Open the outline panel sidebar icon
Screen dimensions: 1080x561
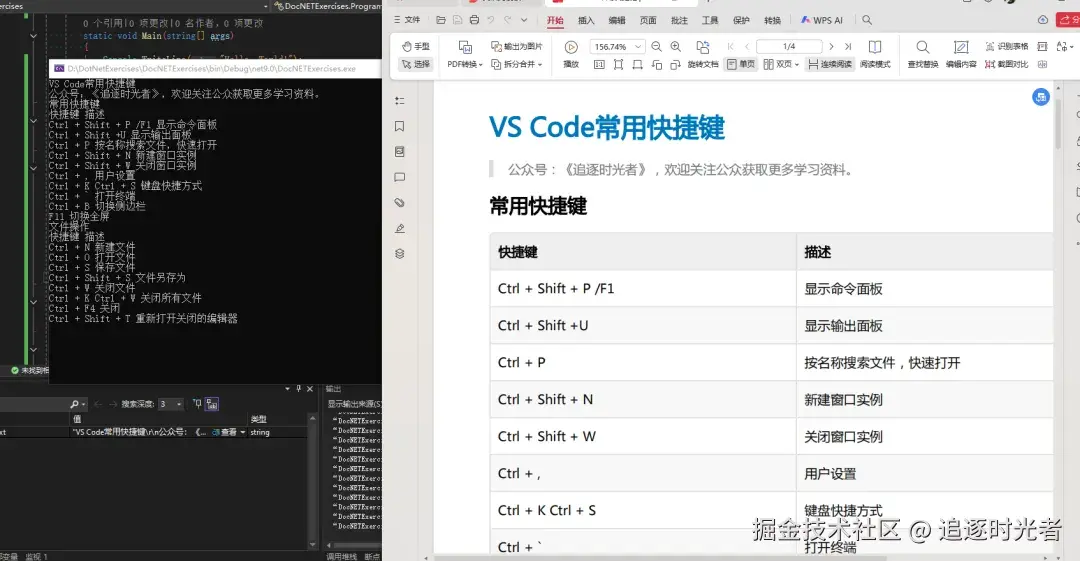[x=399, y=101]
